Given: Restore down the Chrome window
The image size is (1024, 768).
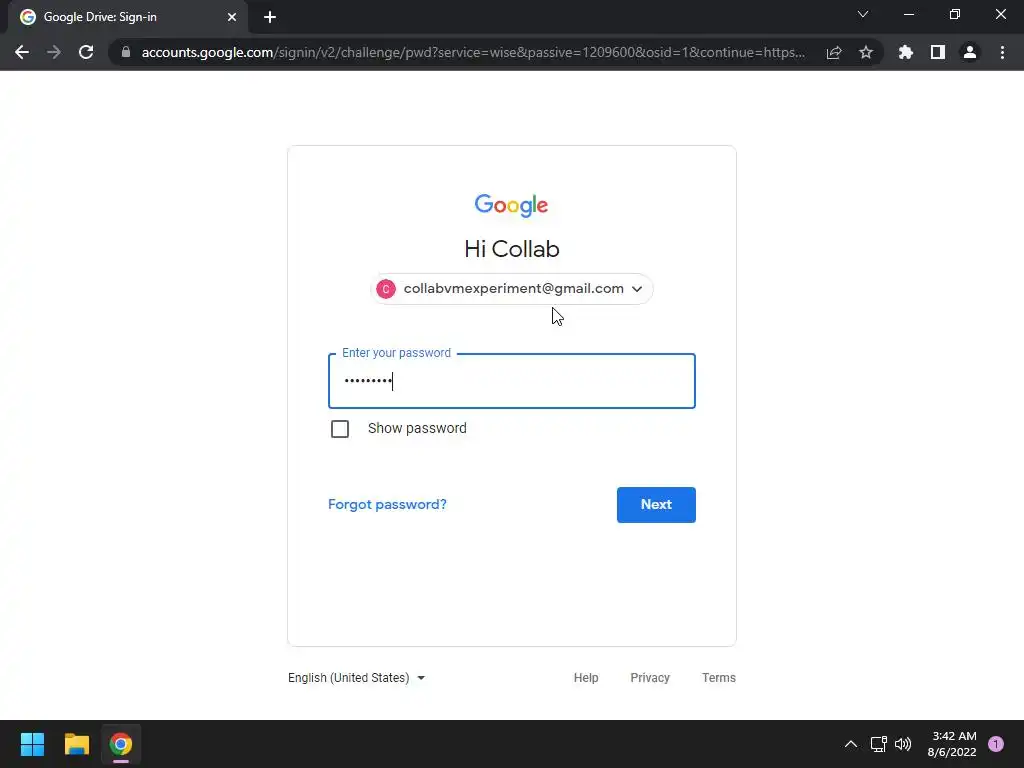Looking at the screenshot, I should point(955,14).
